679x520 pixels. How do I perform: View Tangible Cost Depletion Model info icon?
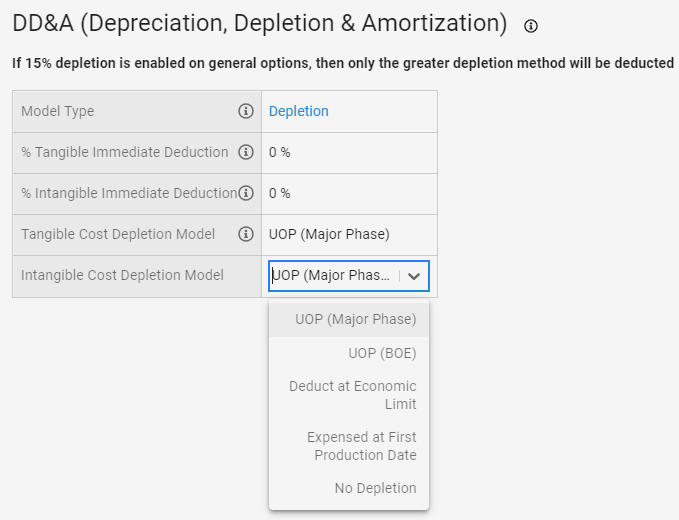[246, 234]
